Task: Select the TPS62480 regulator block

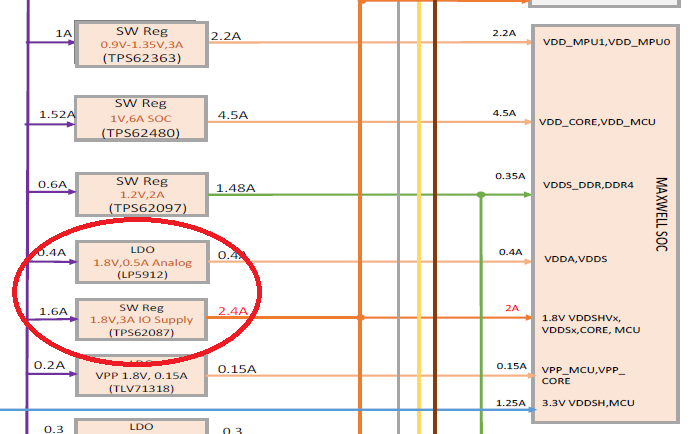Action: coord(141,119)
